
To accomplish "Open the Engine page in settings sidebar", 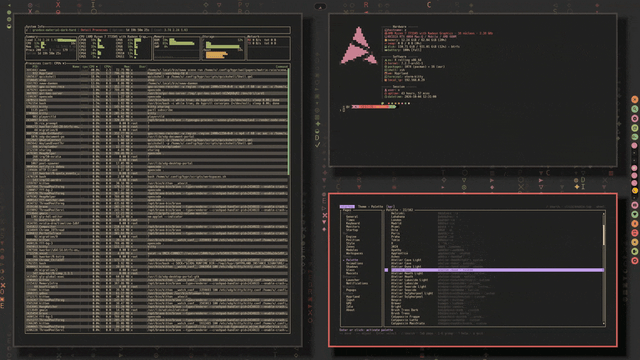I will coord(351,237).
